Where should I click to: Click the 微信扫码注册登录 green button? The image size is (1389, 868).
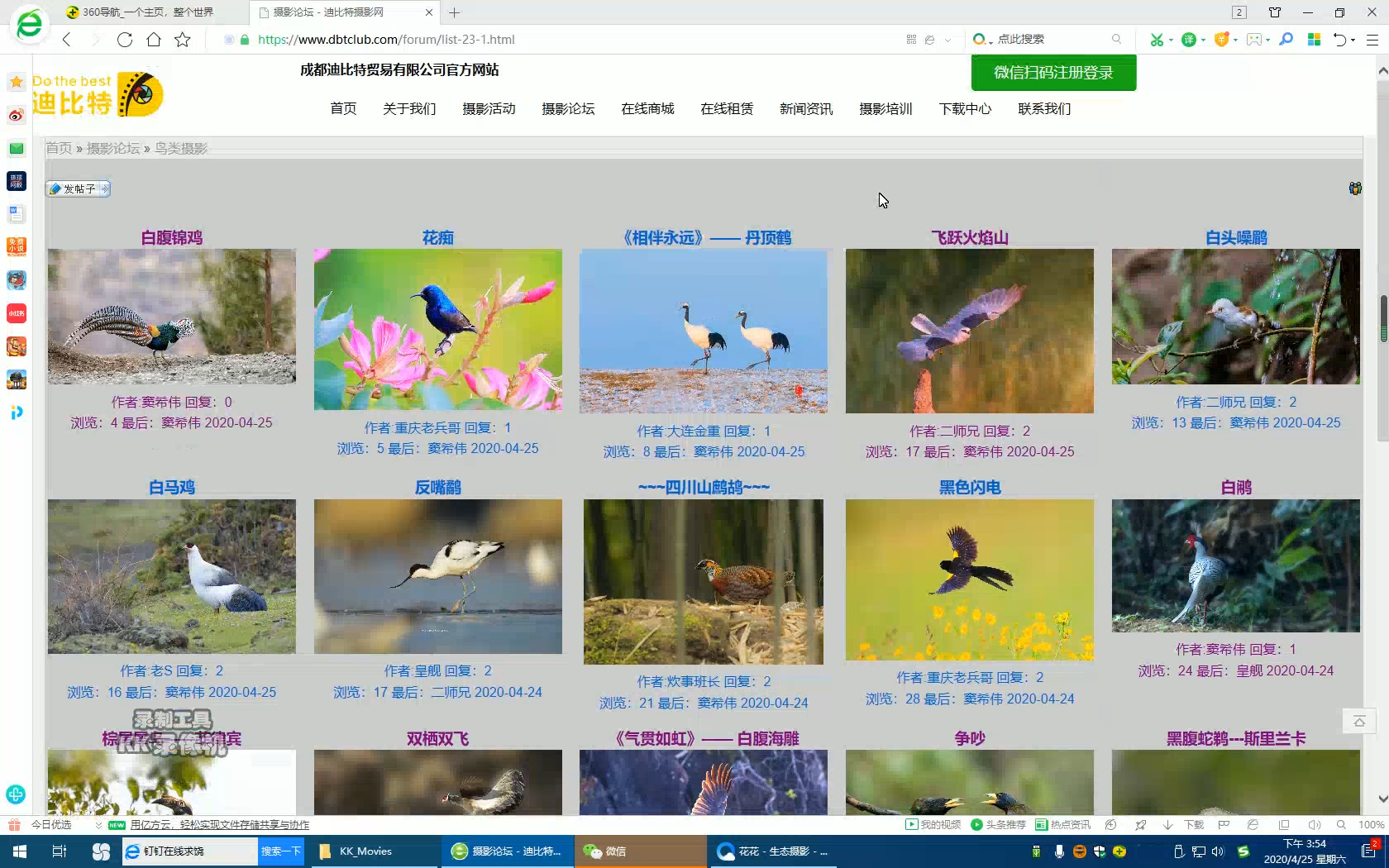(x=1053, y=73)
